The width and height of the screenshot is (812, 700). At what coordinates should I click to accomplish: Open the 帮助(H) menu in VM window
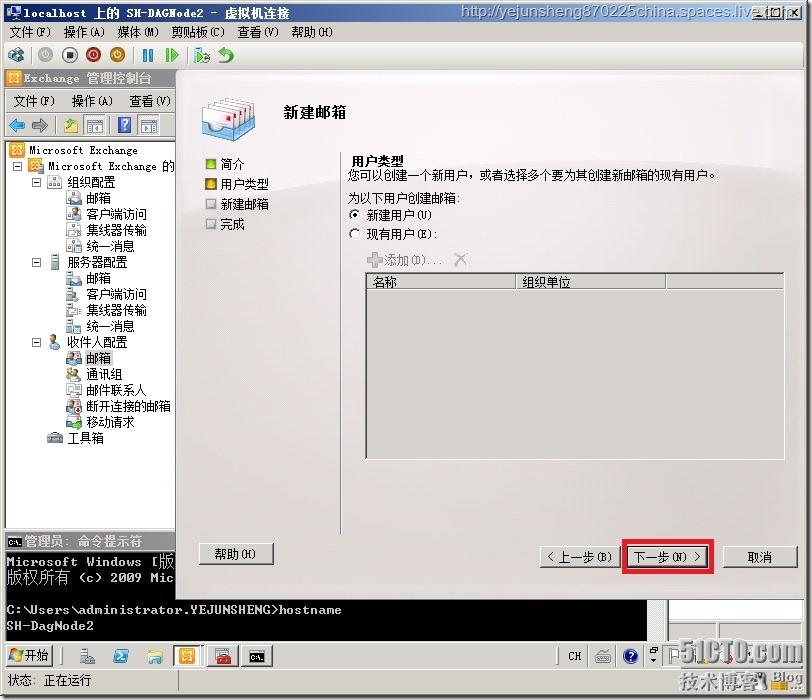[312, 32]
